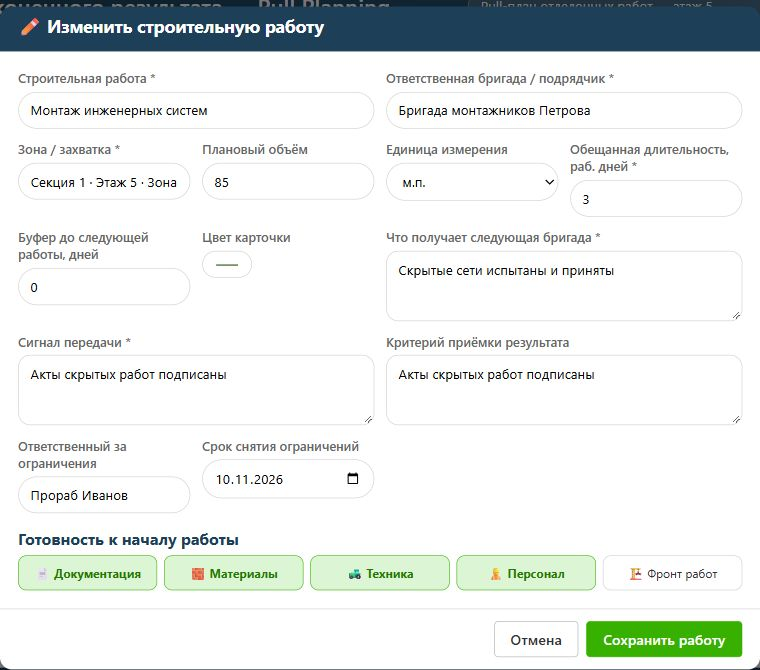This screenshot has width=760, height=670.
Task: Toggle the Персонал readiness chip
Action: pos(526,573)
